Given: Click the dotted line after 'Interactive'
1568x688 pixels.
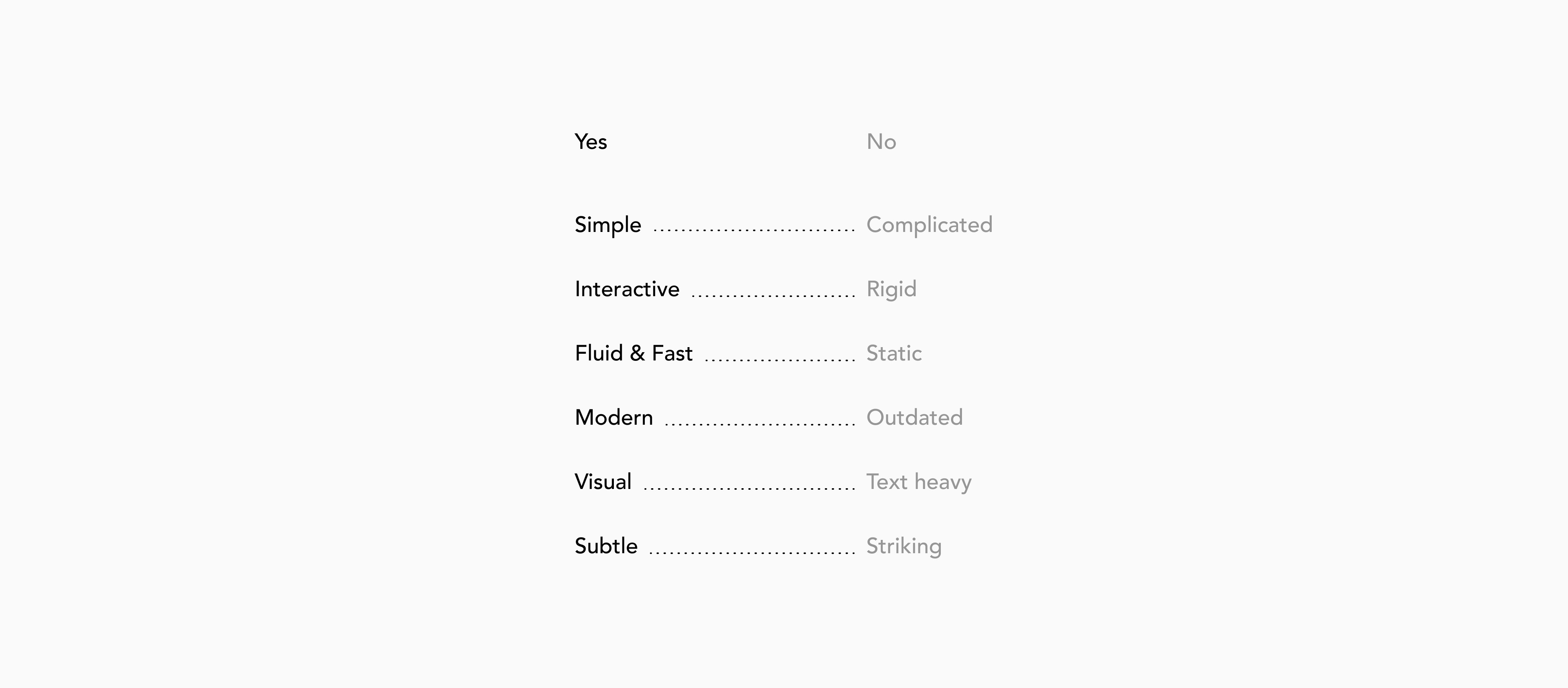Looking at the screenshot, I should coord(774,295).
